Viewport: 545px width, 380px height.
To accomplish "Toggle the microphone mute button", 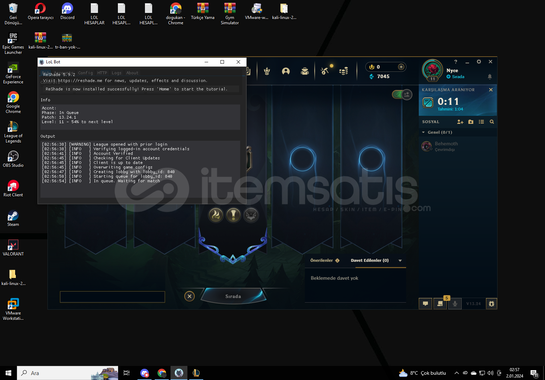I will coord(455,304).
